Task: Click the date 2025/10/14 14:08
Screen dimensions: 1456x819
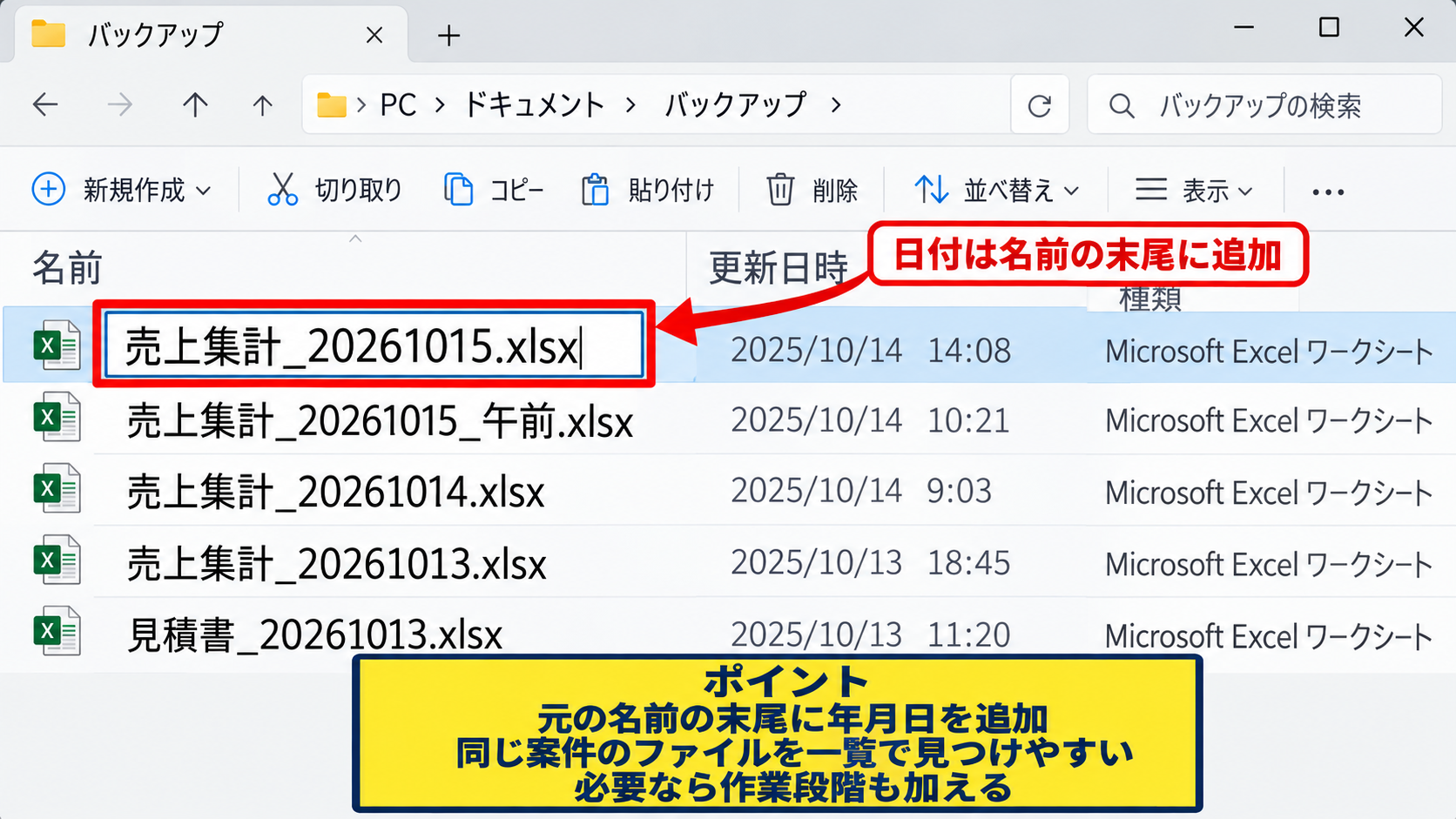Action: coord(871,350)
